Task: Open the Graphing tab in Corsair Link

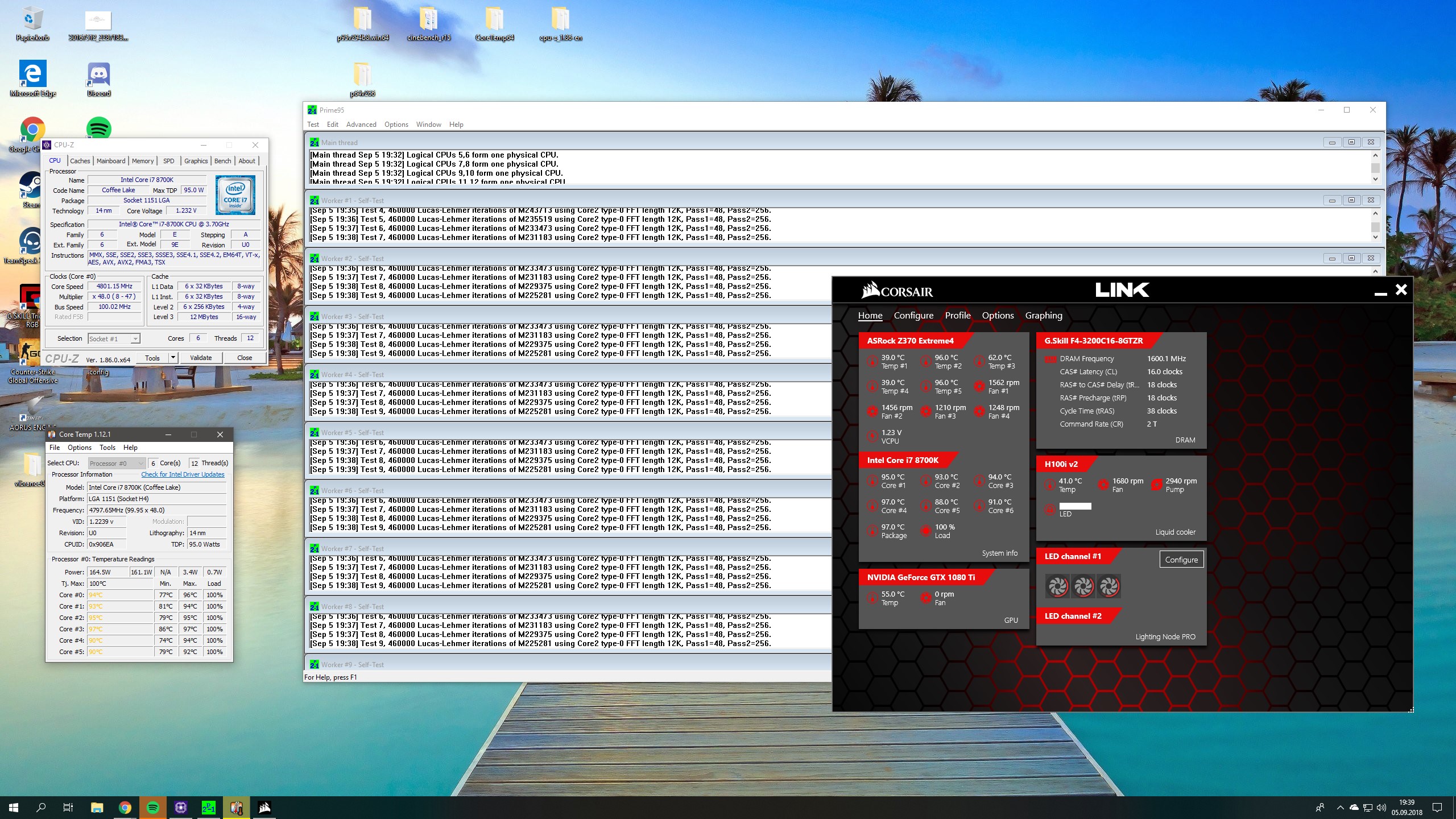Action: tap(1043, 315)
